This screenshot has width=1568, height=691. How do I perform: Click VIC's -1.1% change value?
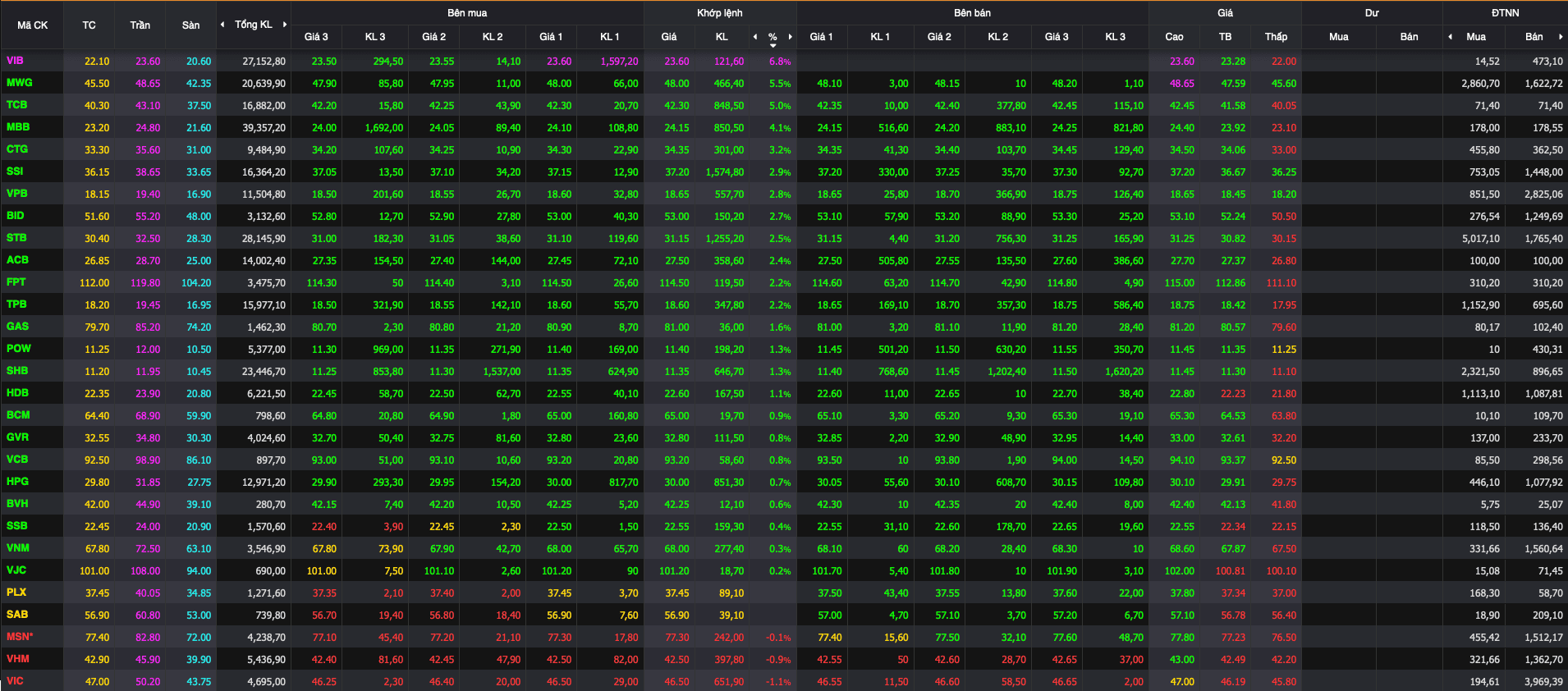click(778, 682)
